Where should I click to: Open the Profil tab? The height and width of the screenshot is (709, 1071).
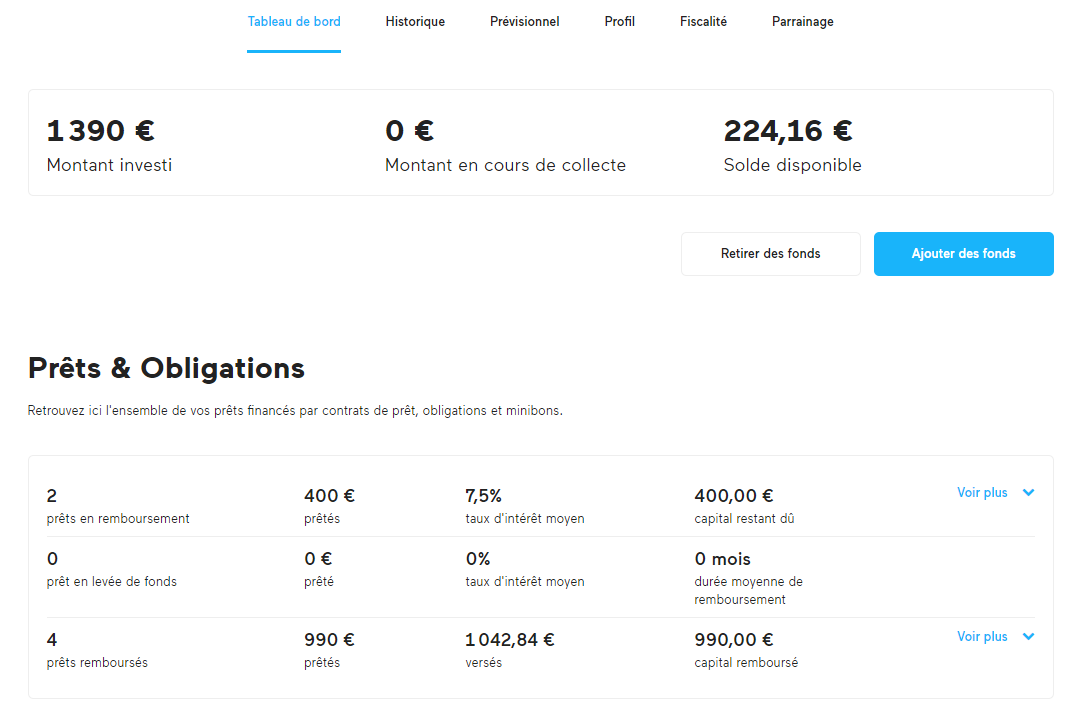(x=620, y=22)
